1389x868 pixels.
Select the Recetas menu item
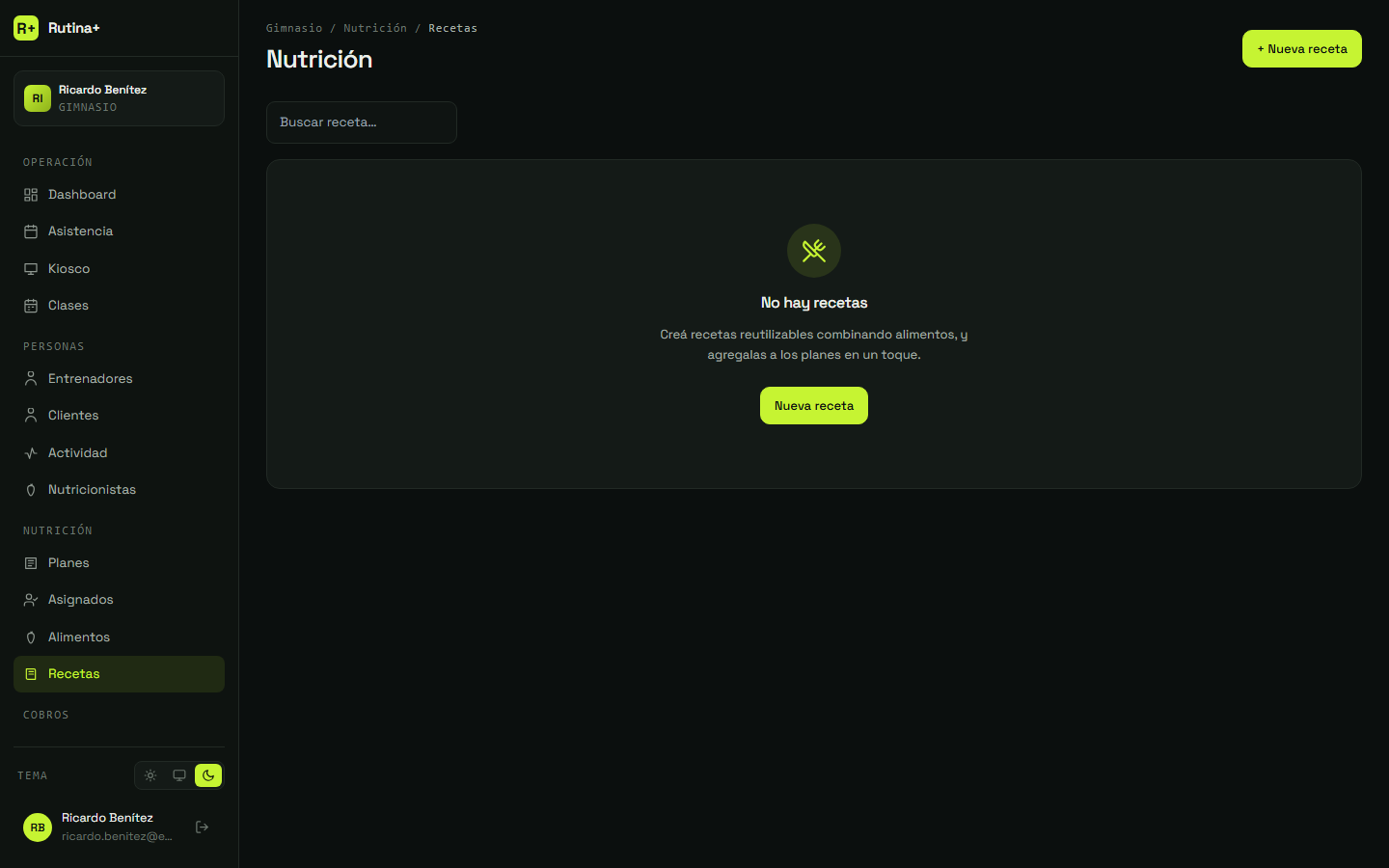(119, 674)
